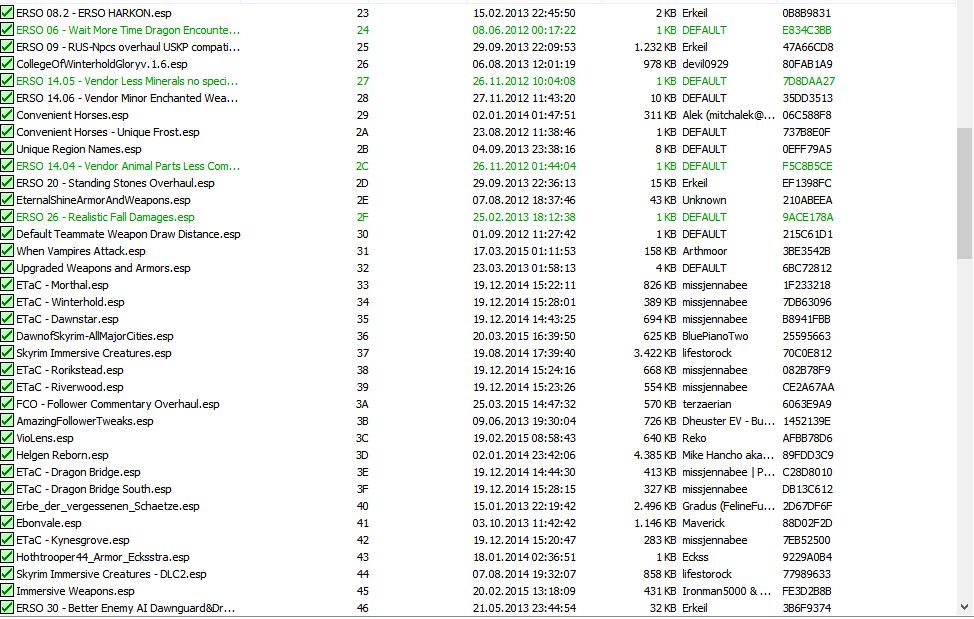Select ERSO 26 - Realistic Fall Damages.esp
The image size is (974, 619).
pos(105,217)
